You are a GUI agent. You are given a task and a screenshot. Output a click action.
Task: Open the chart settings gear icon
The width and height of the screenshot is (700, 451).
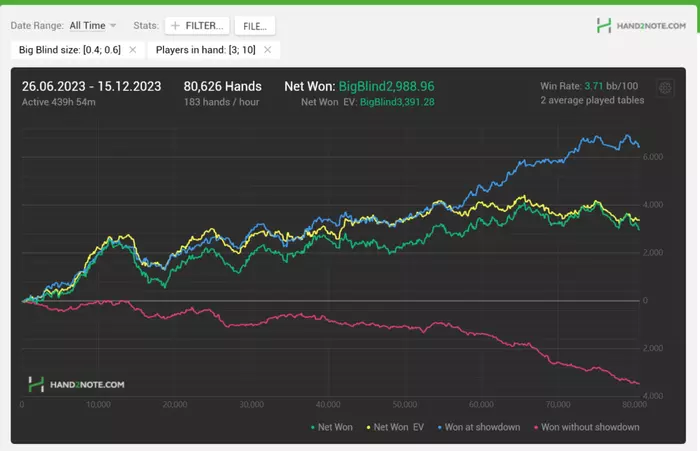(665, 88)
